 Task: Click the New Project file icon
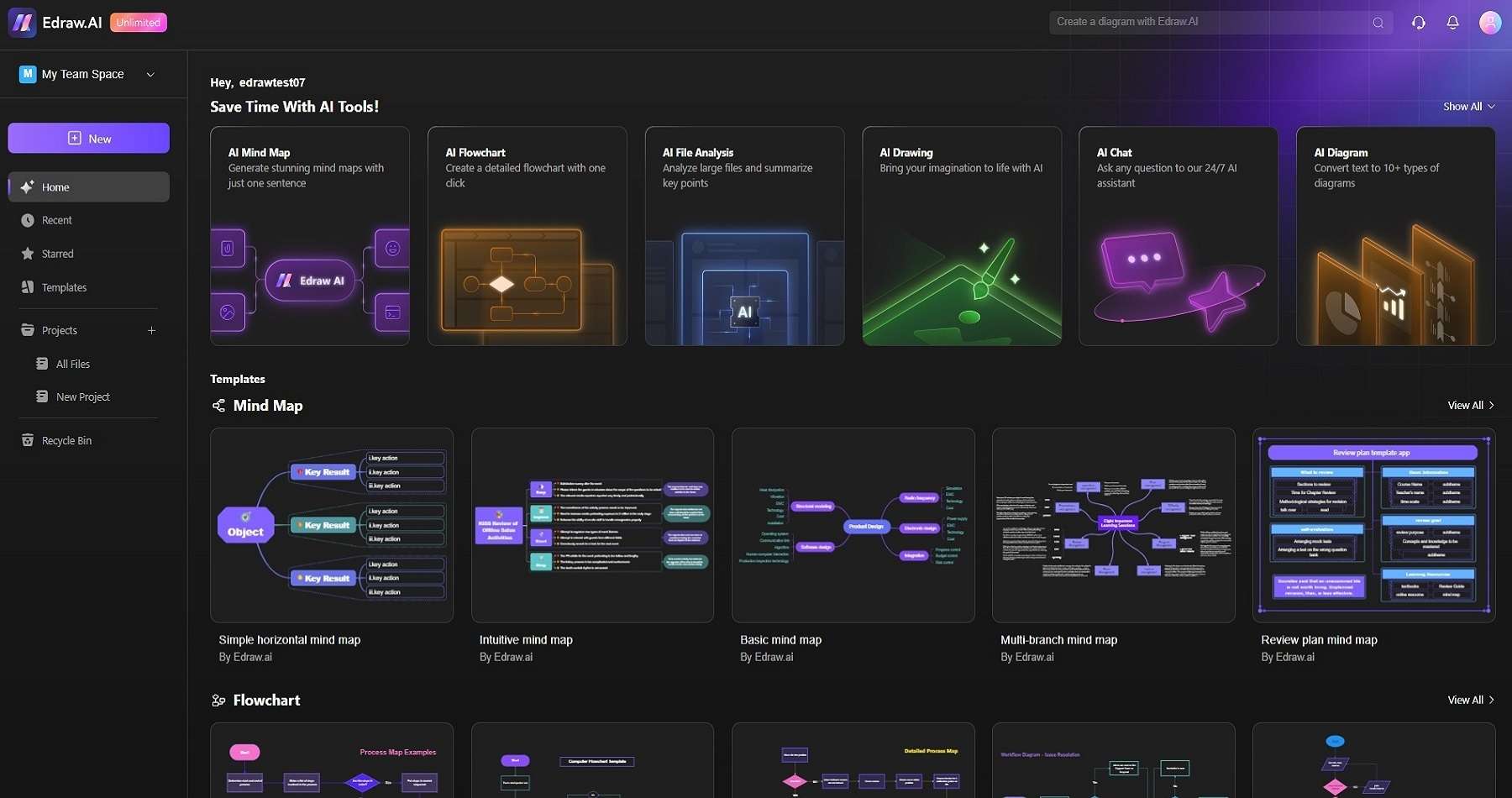pos(42,396)
